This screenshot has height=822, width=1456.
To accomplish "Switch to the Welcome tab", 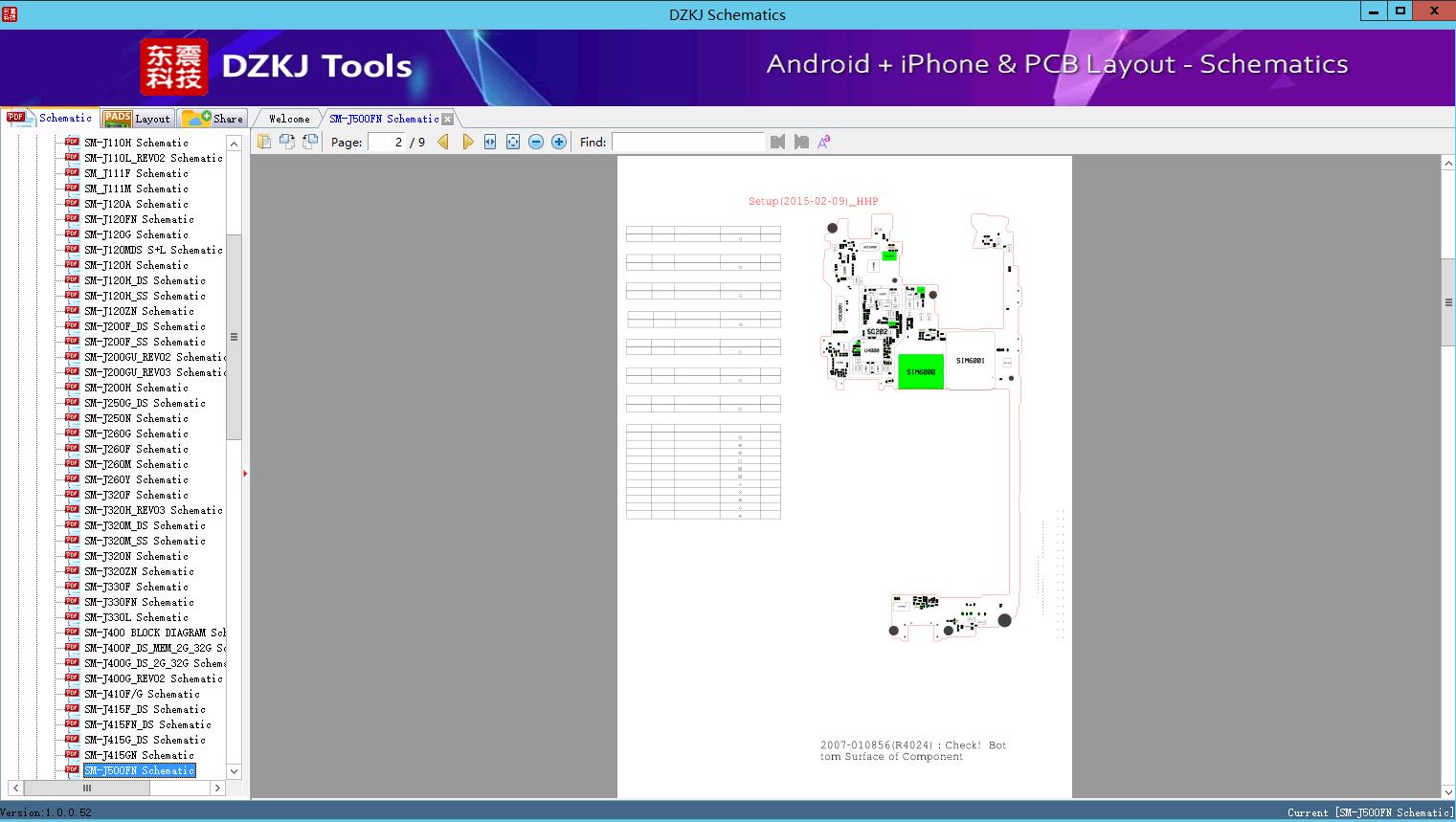I will click(289, 119).
